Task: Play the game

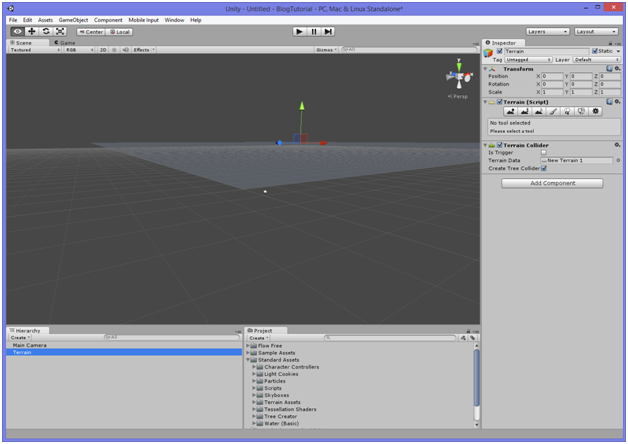Action: coord(300,32)
